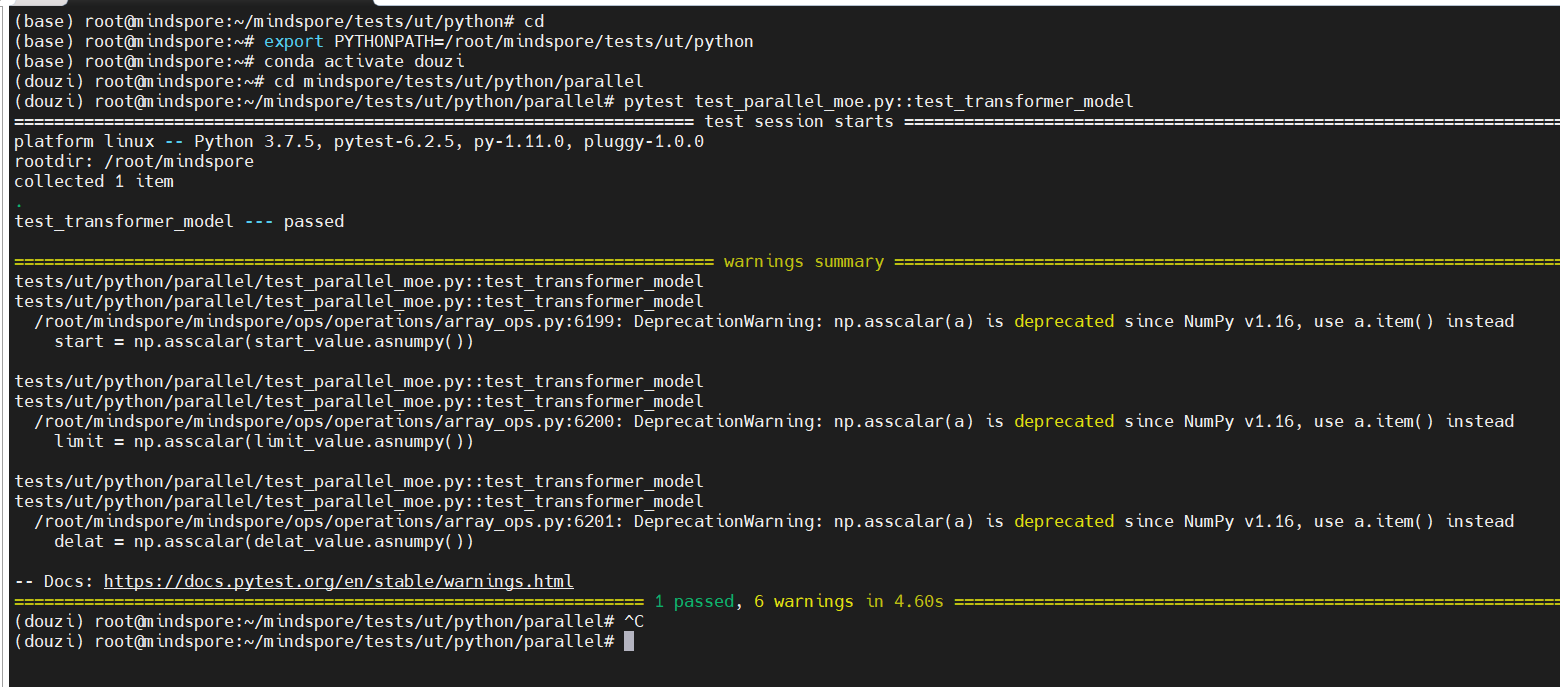
Task: Click the yellow "warnings summary" header
Action: tap(803, 261)
